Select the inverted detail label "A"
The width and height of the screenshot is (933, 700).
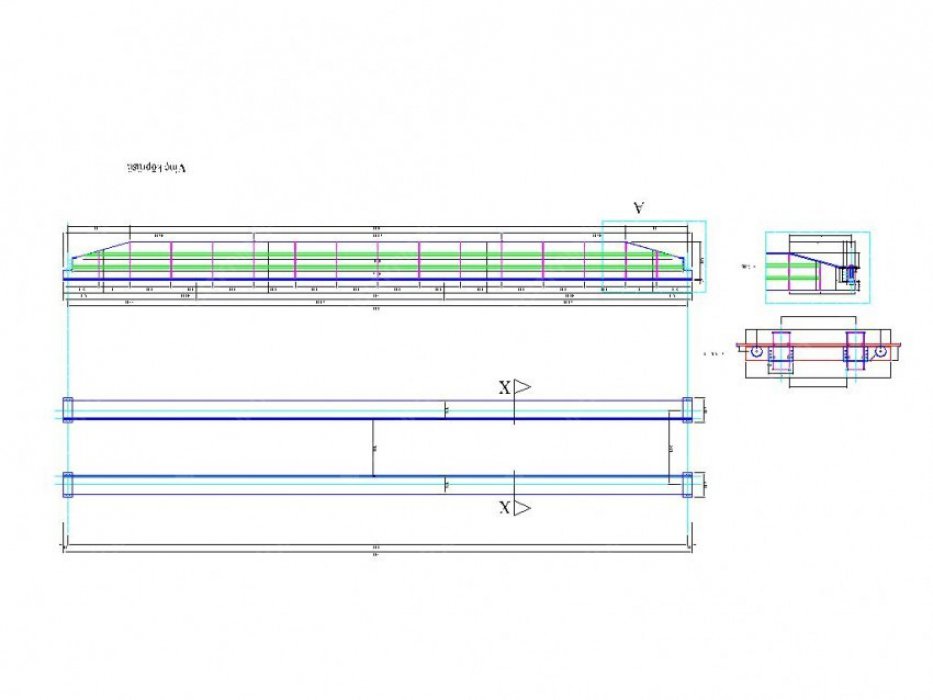pos(638,208)
